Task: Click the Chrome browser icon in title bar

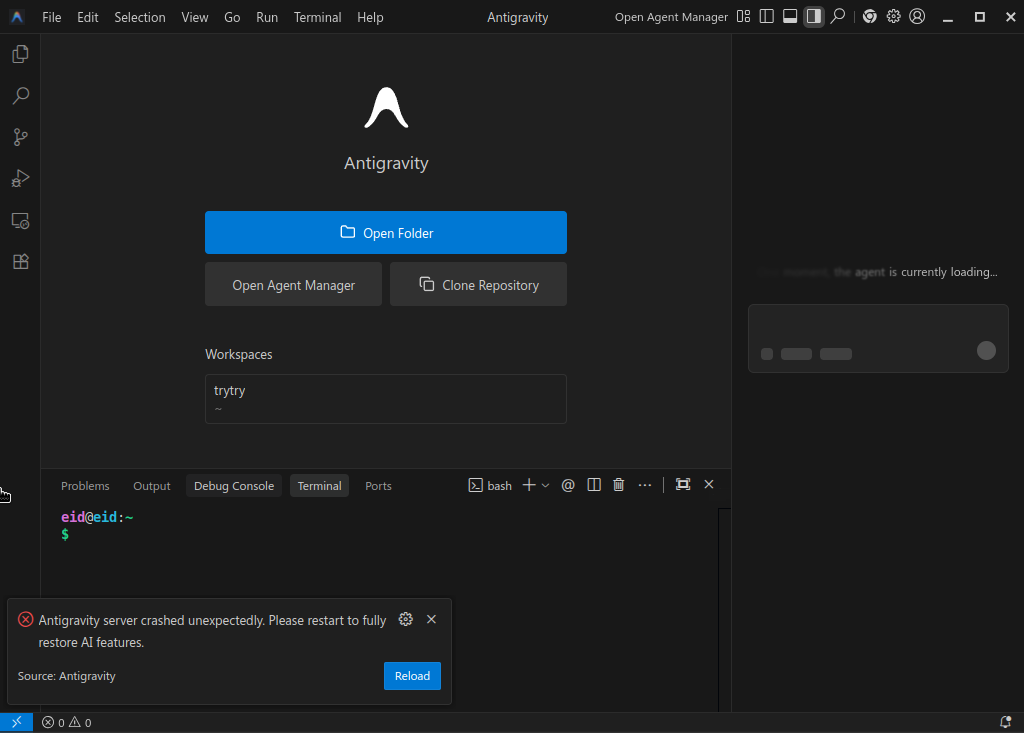Action: click(x=870, y=17)
